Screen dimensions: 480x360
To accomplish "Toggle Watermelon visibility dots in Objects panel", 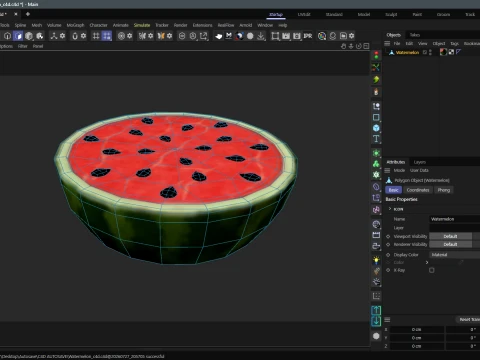I will pyautogui.click(x=430, y=52).
